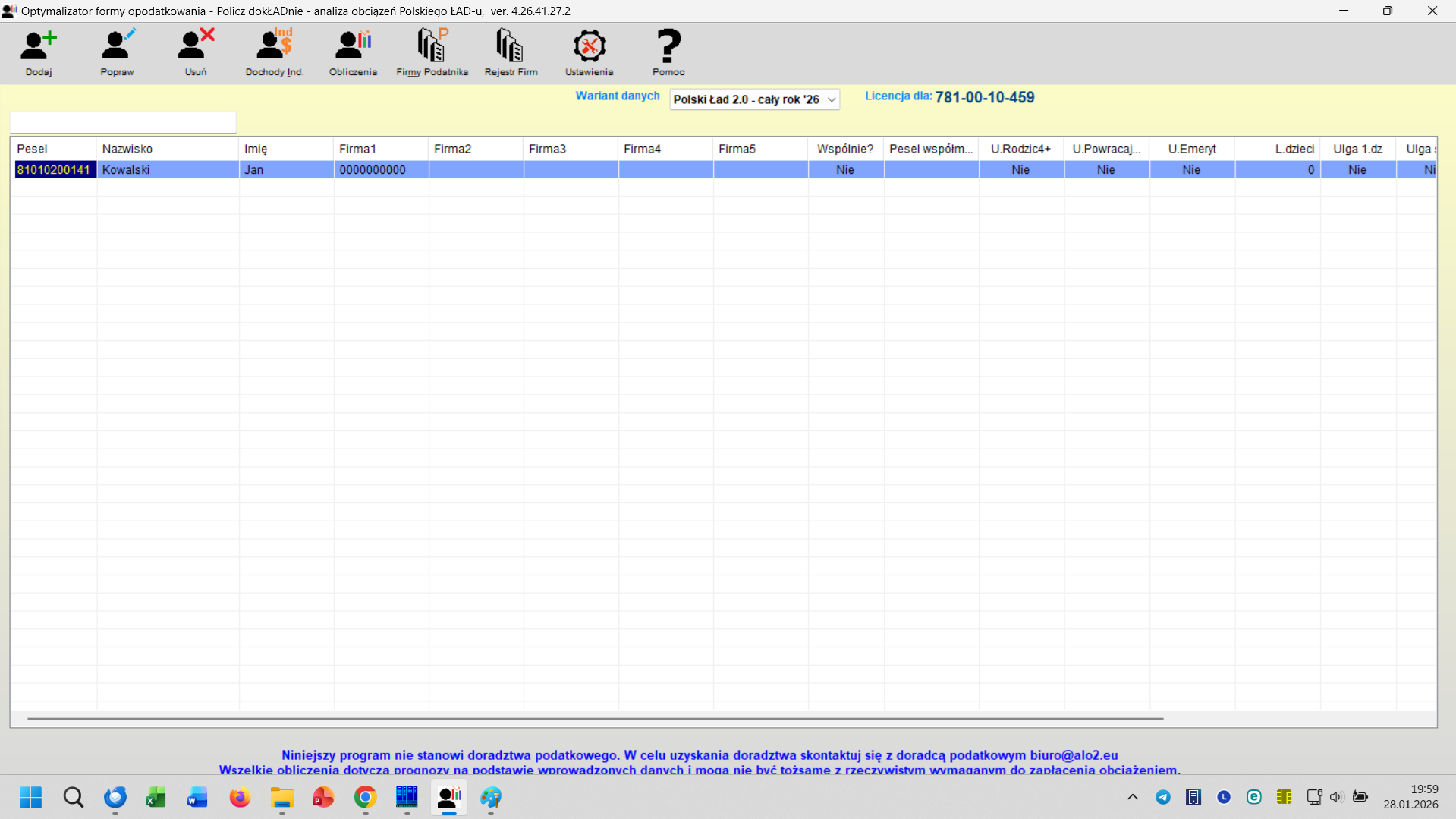1456x819 pixels.
Task: Show hidden system tray icons chevron
Action: click(x=1132, y=797)
